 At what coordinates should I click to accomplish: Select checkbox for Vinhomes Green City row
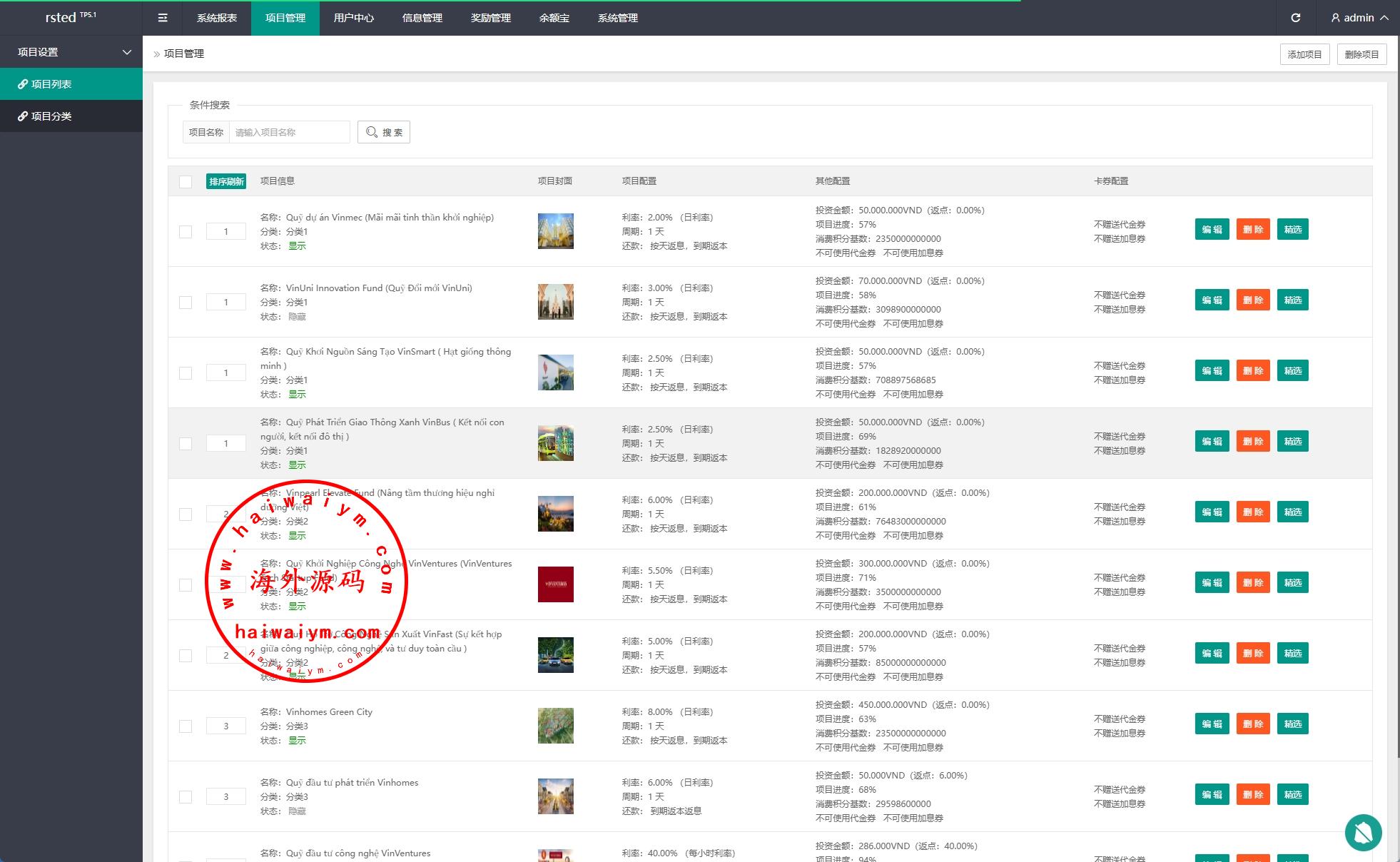186,726
